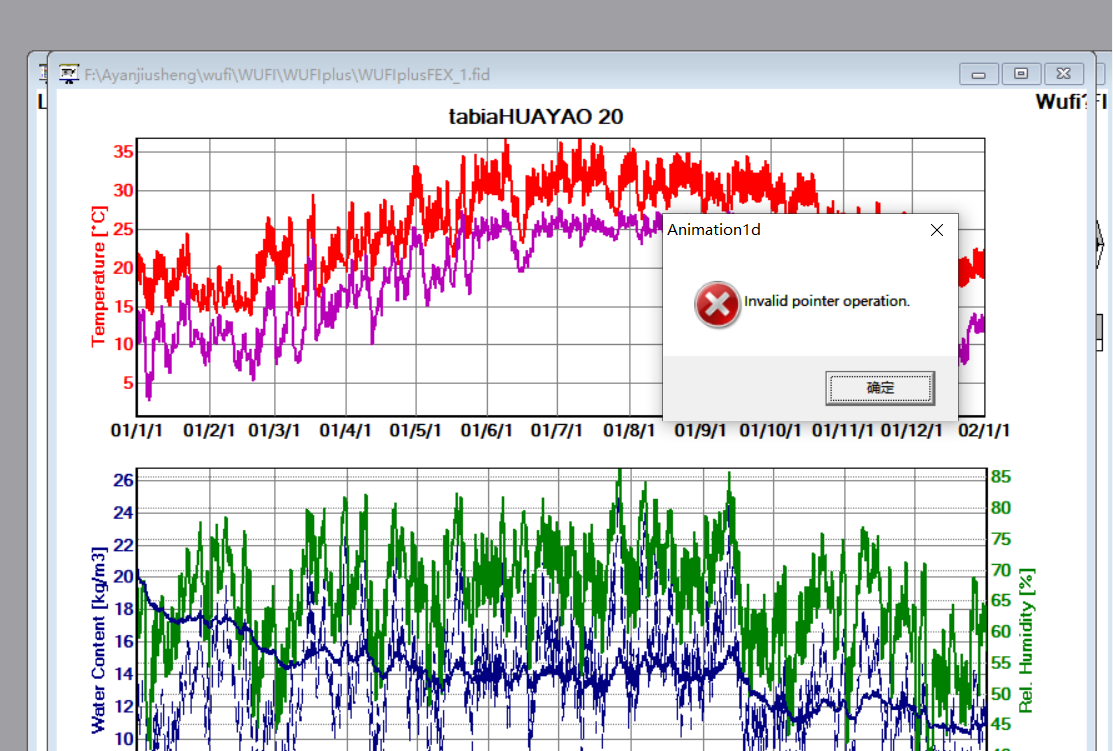Click the red error icon in the dialog
The image size is (1113, 751).
[717, 304]
